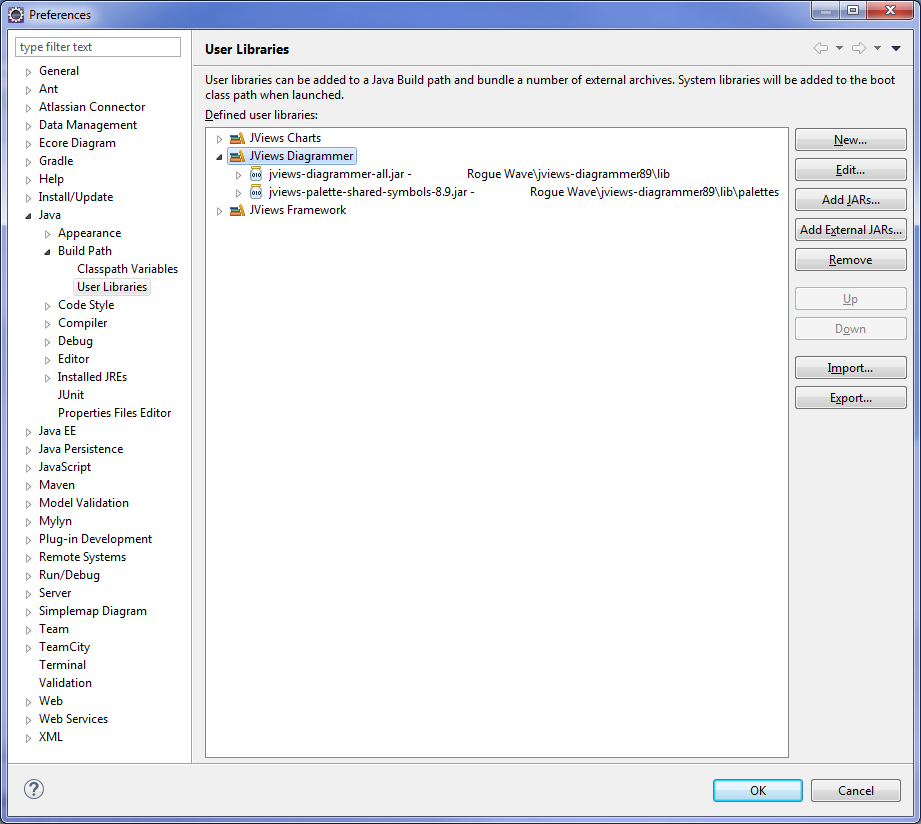Click the forward navigation arrow icon
The height and width of the screenshot is (824, 921).
(x=859, y=48)
